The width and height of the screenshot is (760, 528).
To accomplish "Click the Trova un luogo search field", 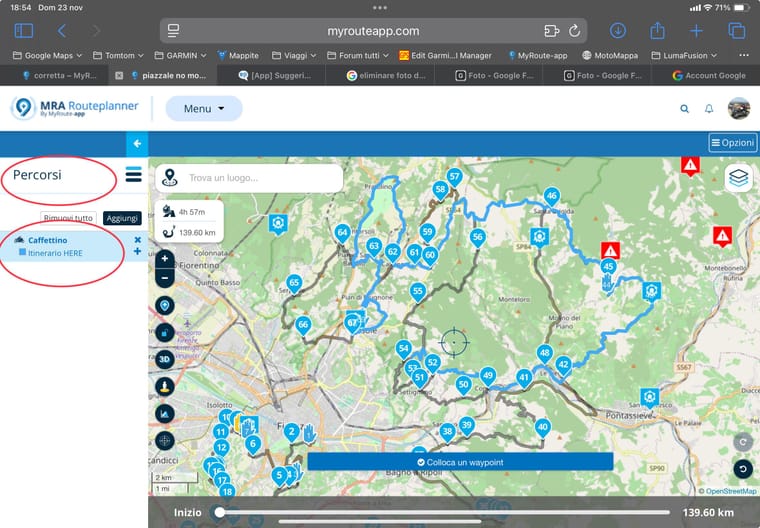I will pyautogui.click(x=260, y=178).
